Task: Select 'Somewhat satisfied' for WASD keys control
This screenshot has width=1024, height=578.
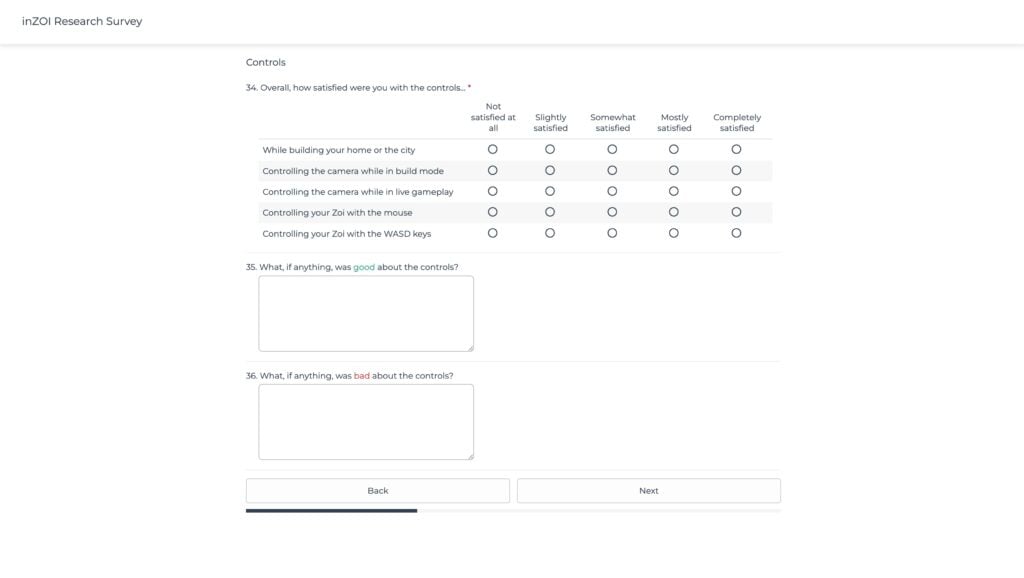Action: [x=612, y=233]
